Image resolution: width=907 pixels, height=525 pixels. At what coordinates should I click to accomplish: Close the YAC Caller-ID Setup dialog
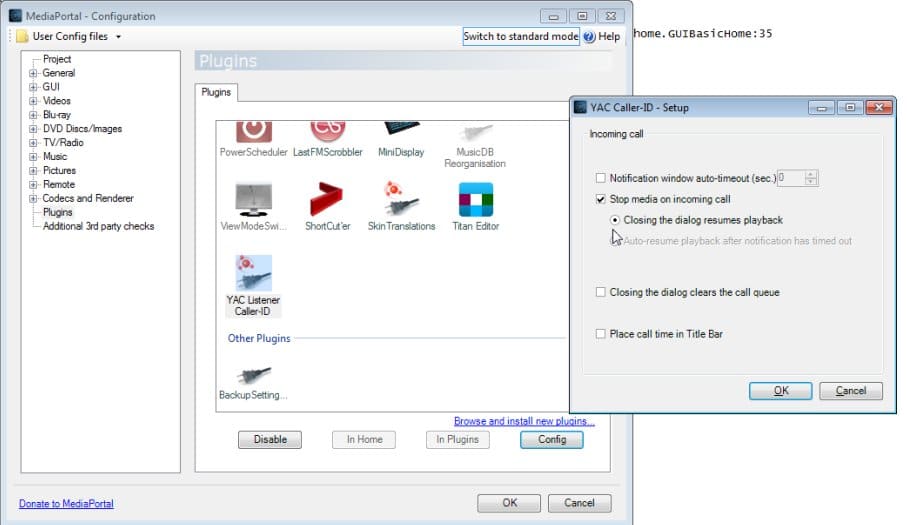[879, 108]
